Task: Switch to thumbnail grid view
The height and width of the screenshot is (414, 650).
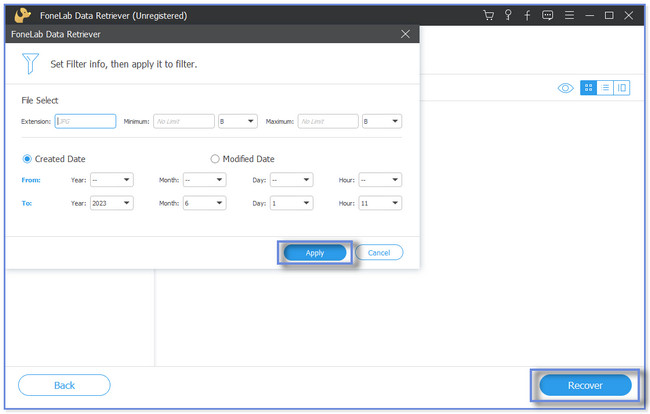Action: tap(588, 87)
